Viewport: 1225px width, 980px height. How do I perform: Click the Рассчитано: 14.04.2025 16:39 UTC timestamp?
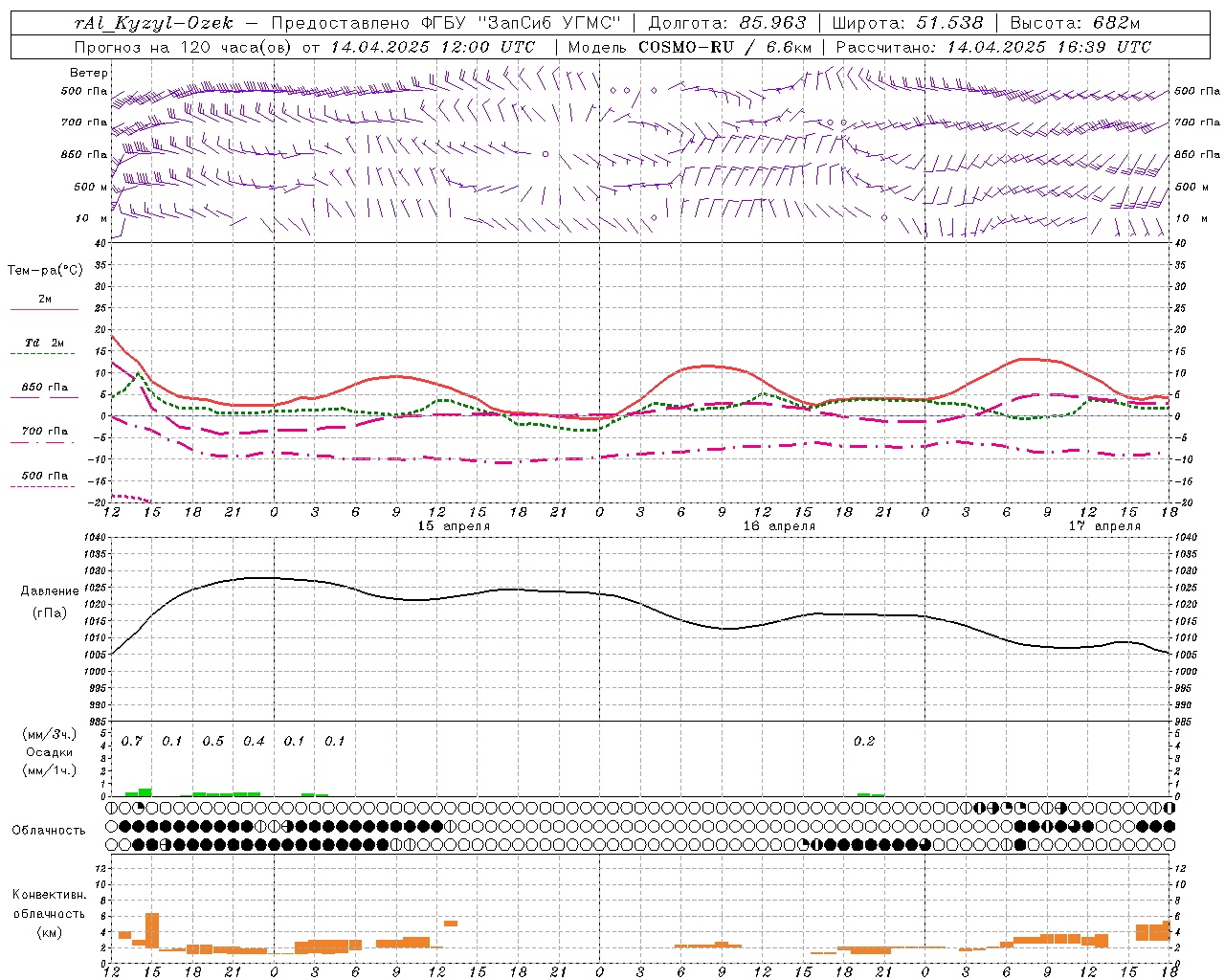[x=993, y=47]
